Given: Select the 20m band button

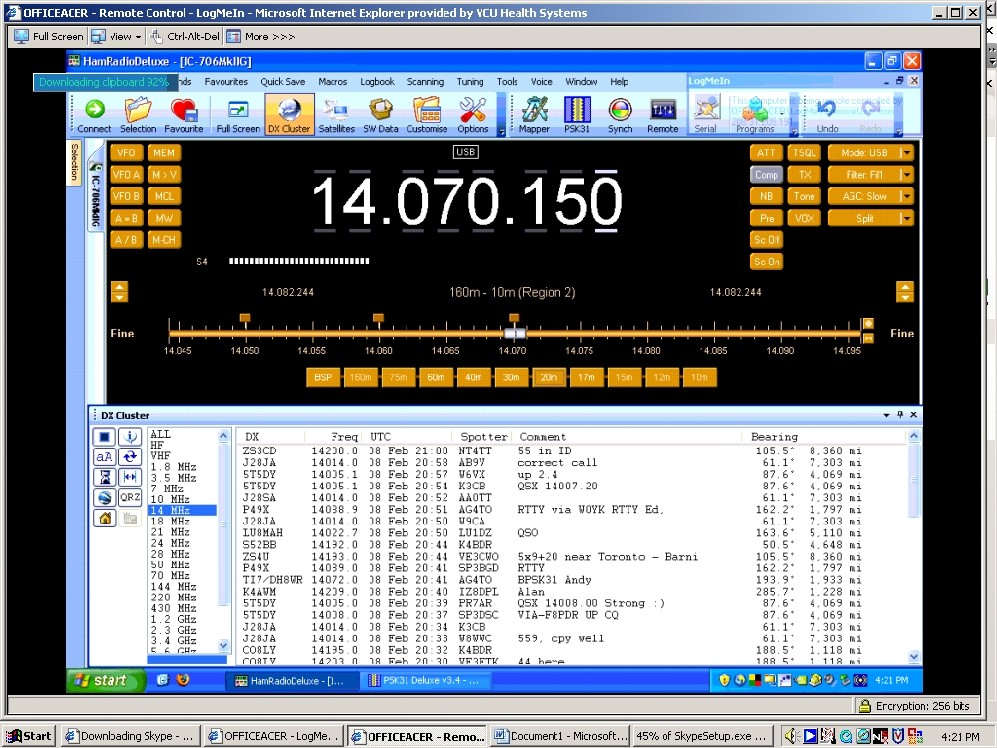Looking at the screenshot, I should (548, 377).
